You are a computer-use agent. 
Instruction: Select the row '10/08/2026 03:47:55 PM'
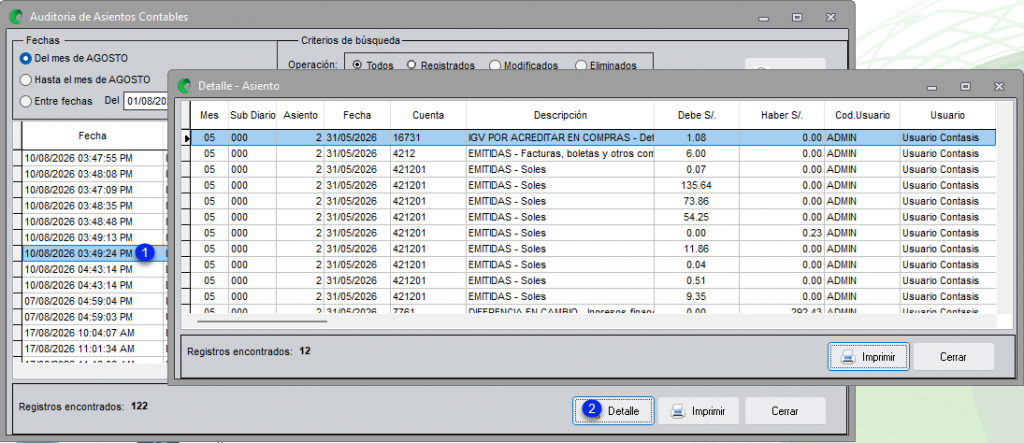pyautogui.click(x=93, y=158)
